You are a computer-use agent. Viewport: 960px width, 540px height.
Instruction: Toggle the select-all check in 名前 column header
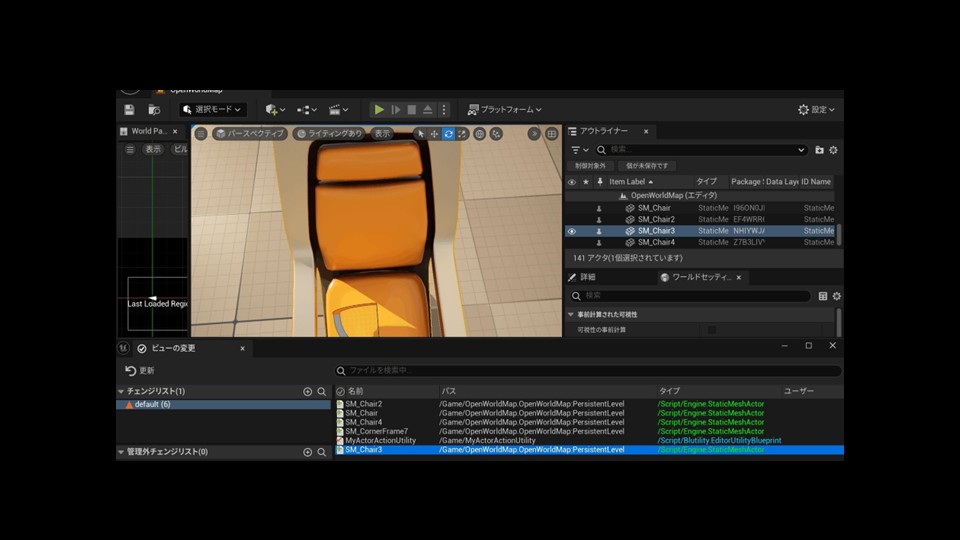pyautogui.click(x=340, y=391)
